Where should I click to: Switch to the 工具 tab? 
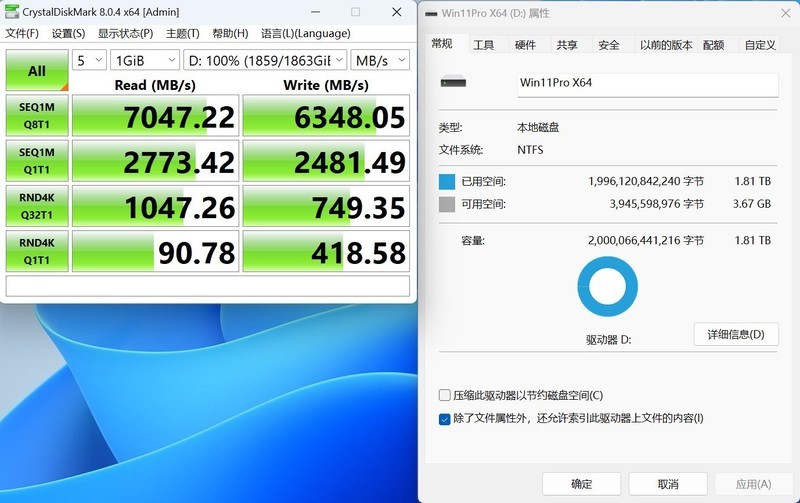coord(483,45)
